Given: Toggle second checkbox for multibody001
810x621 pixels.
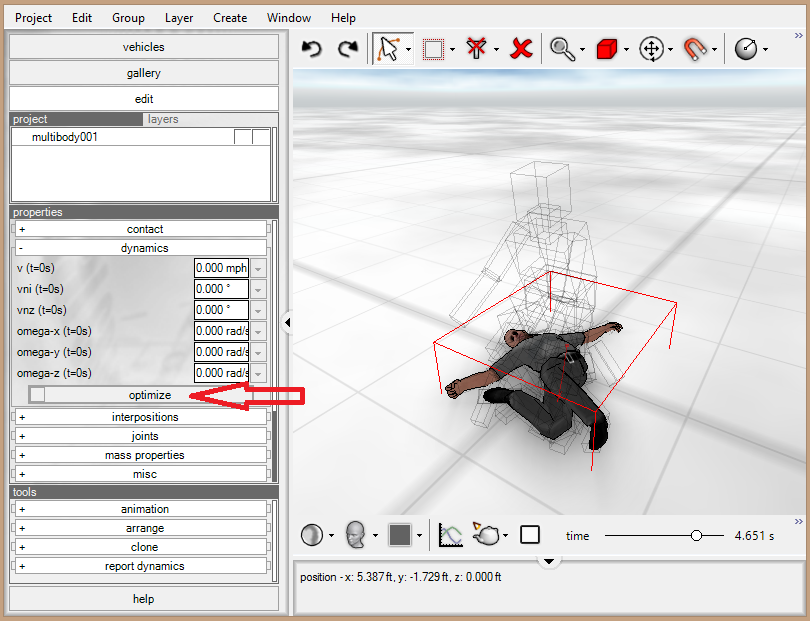Looking at the screenshot, I should coord(261,137).
